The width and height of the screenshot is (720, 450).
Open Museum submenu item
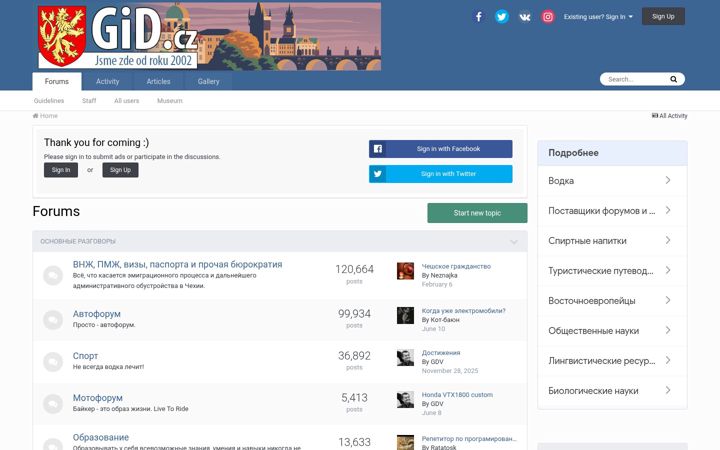(170, 101)
